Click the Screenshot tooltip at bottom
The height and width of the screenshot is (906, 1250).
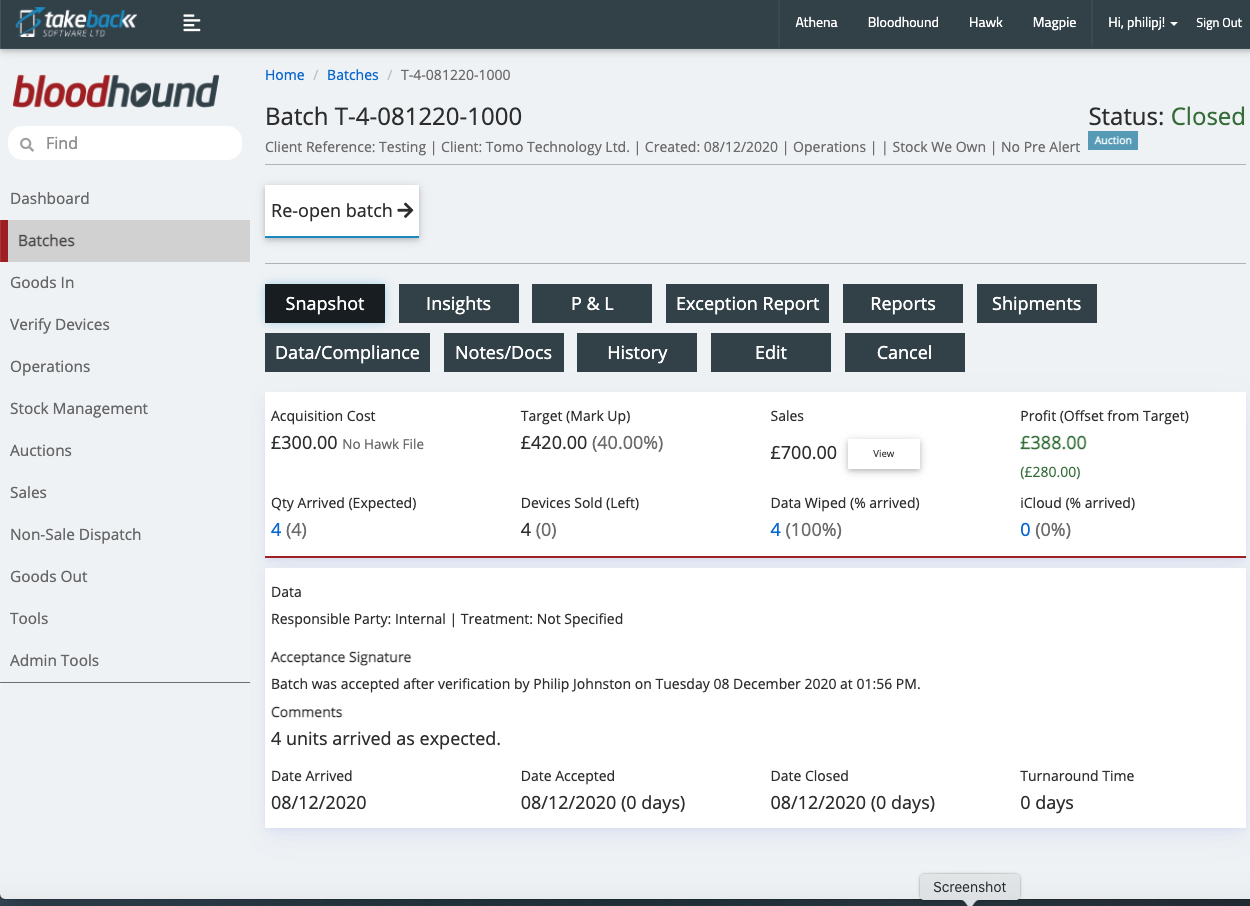970,887
